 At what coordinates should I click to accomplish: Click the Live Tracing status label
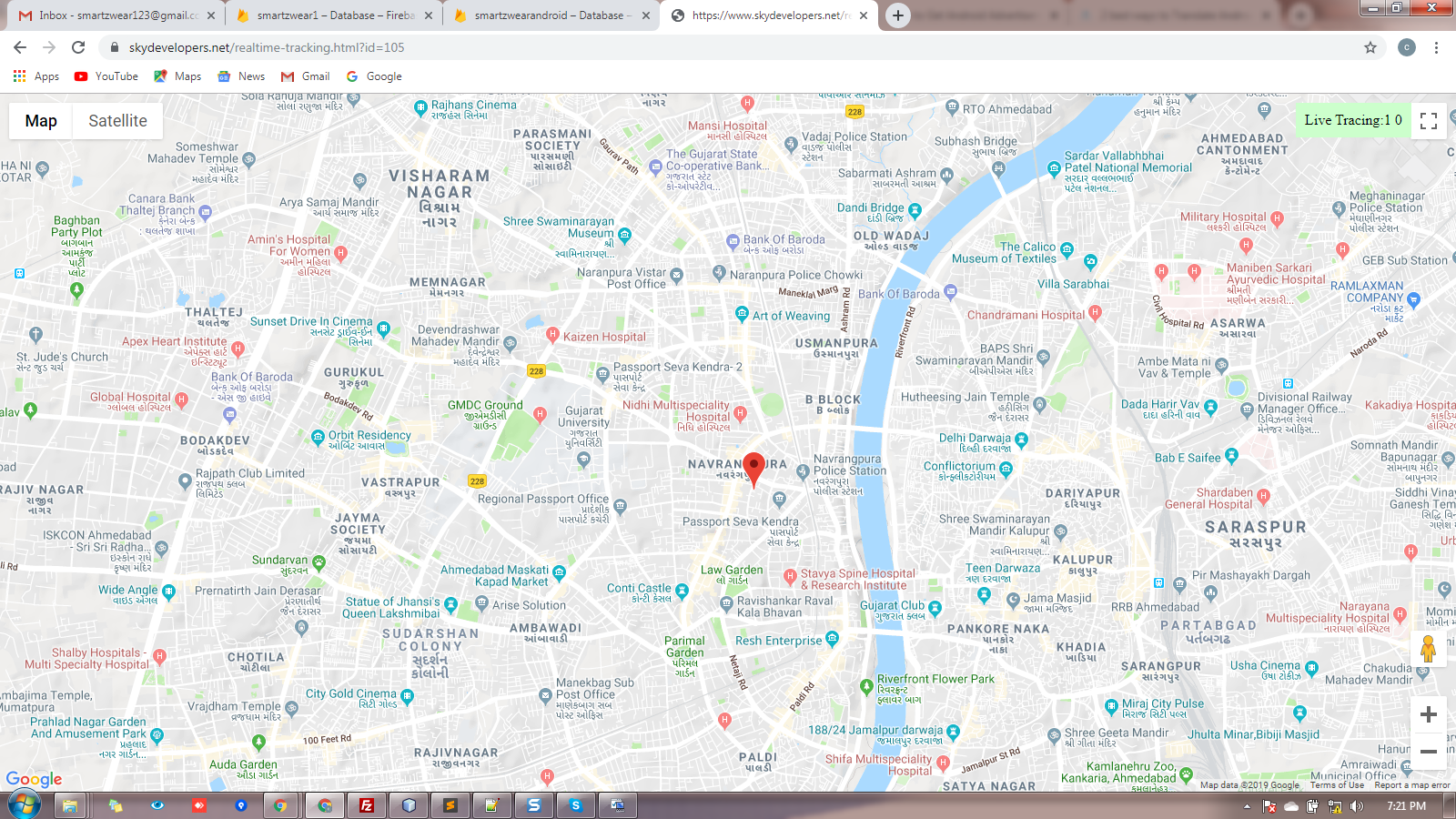1352,120
